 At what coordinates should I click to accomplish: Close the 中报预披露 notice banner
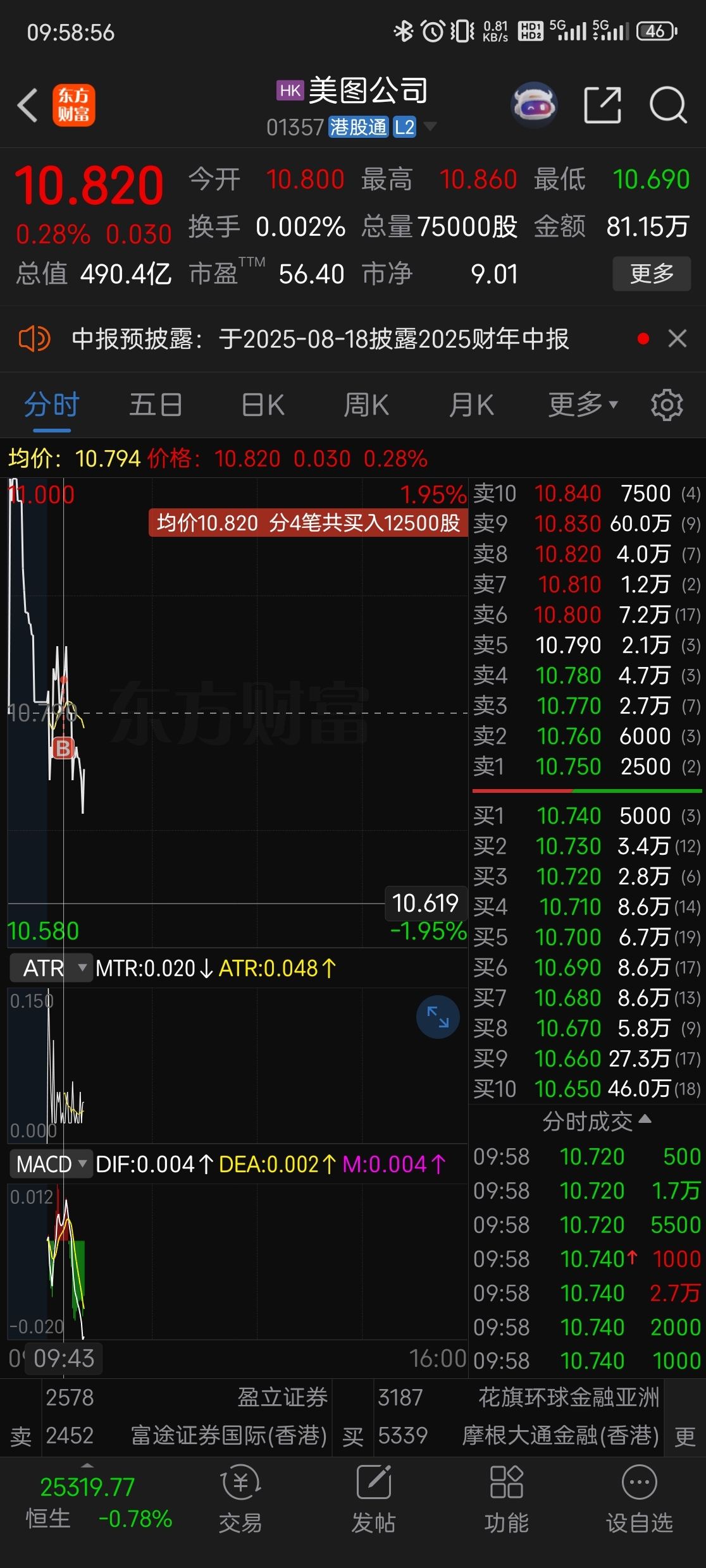pyautogui.click(x=678, y=339)
